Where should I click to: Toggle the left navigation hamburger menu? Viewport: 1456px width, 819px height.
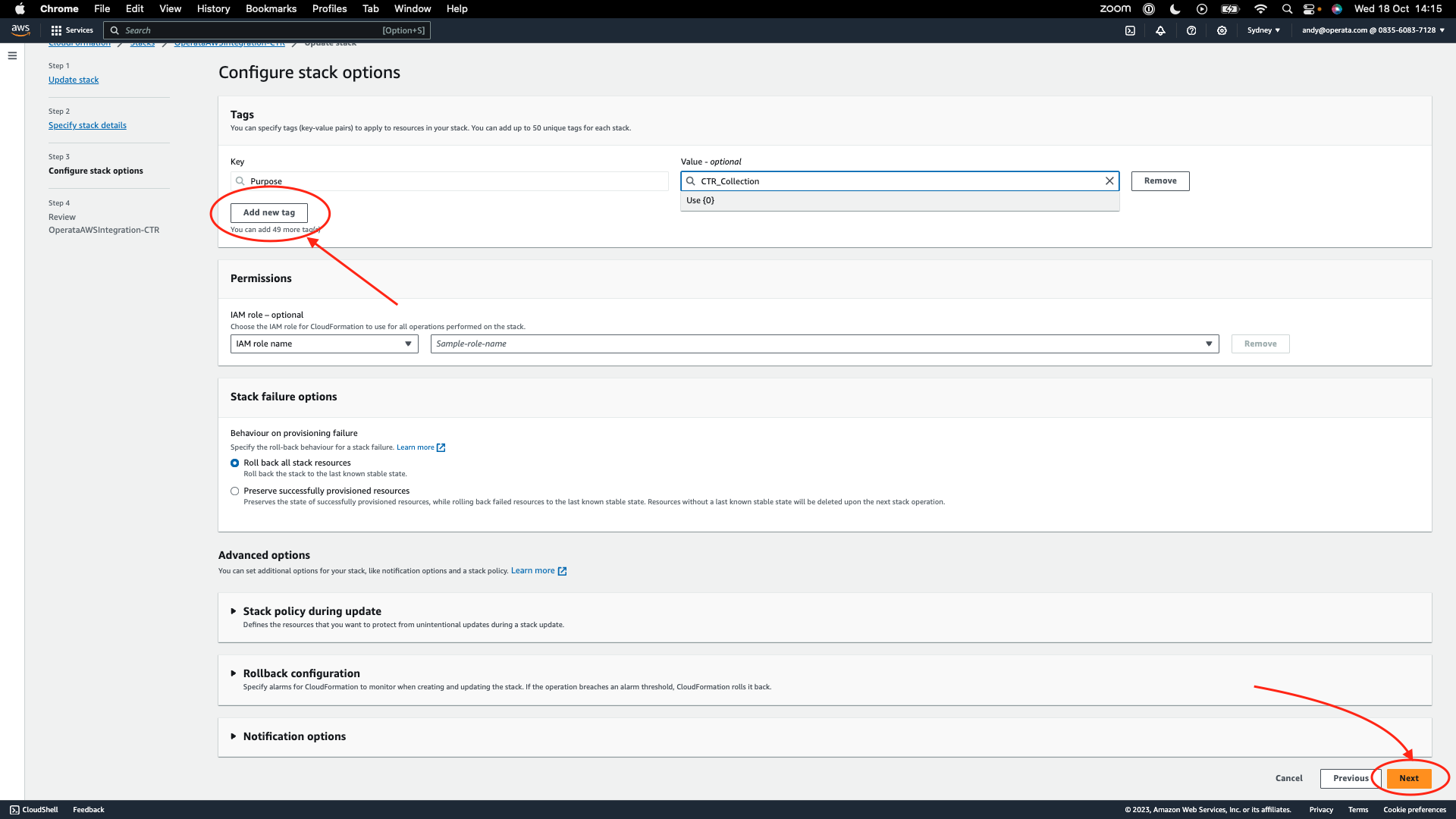pos(12,55)
